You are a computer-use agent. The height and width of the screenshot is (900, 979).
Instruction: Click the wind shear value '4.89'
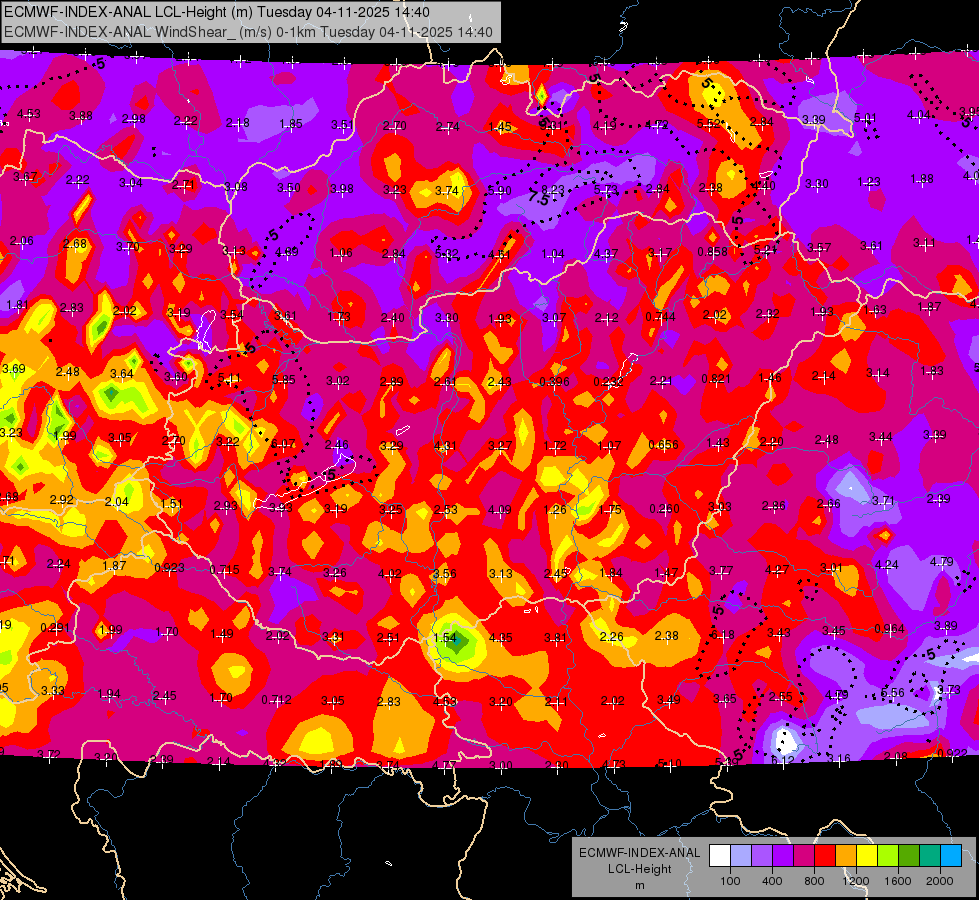pyautogui.click(x=287, y=252)
